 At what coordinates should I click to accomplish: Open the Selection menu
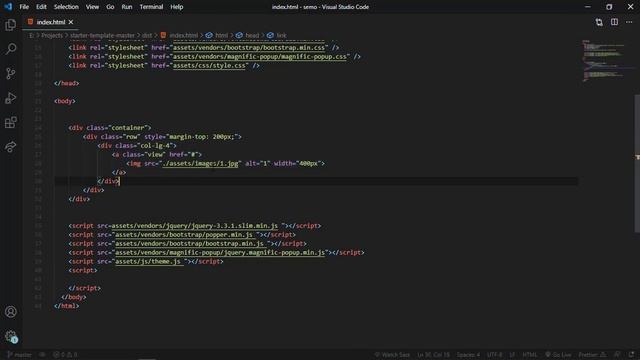click(x=66, y=7)
